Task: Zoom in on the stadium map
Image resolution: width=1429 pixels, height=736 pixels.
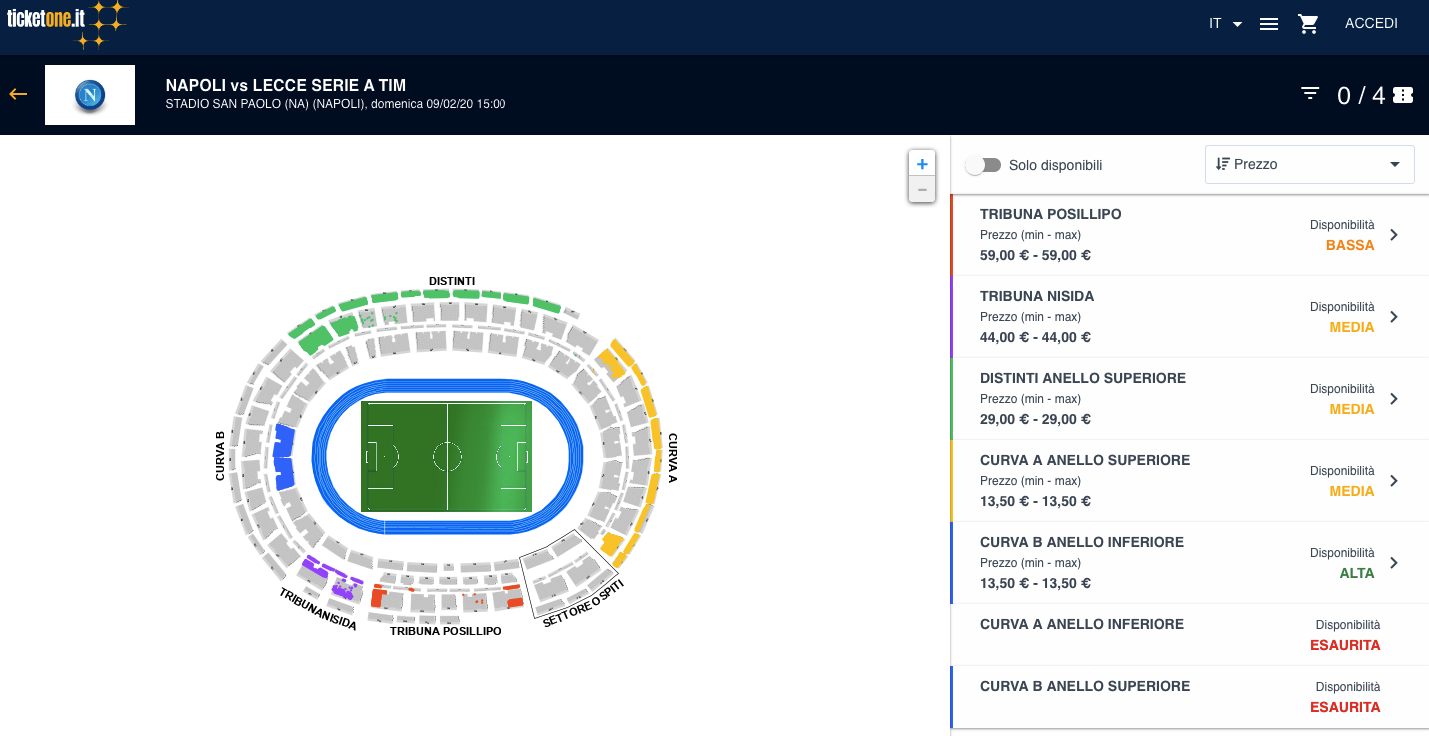Action: click(922, 164)
